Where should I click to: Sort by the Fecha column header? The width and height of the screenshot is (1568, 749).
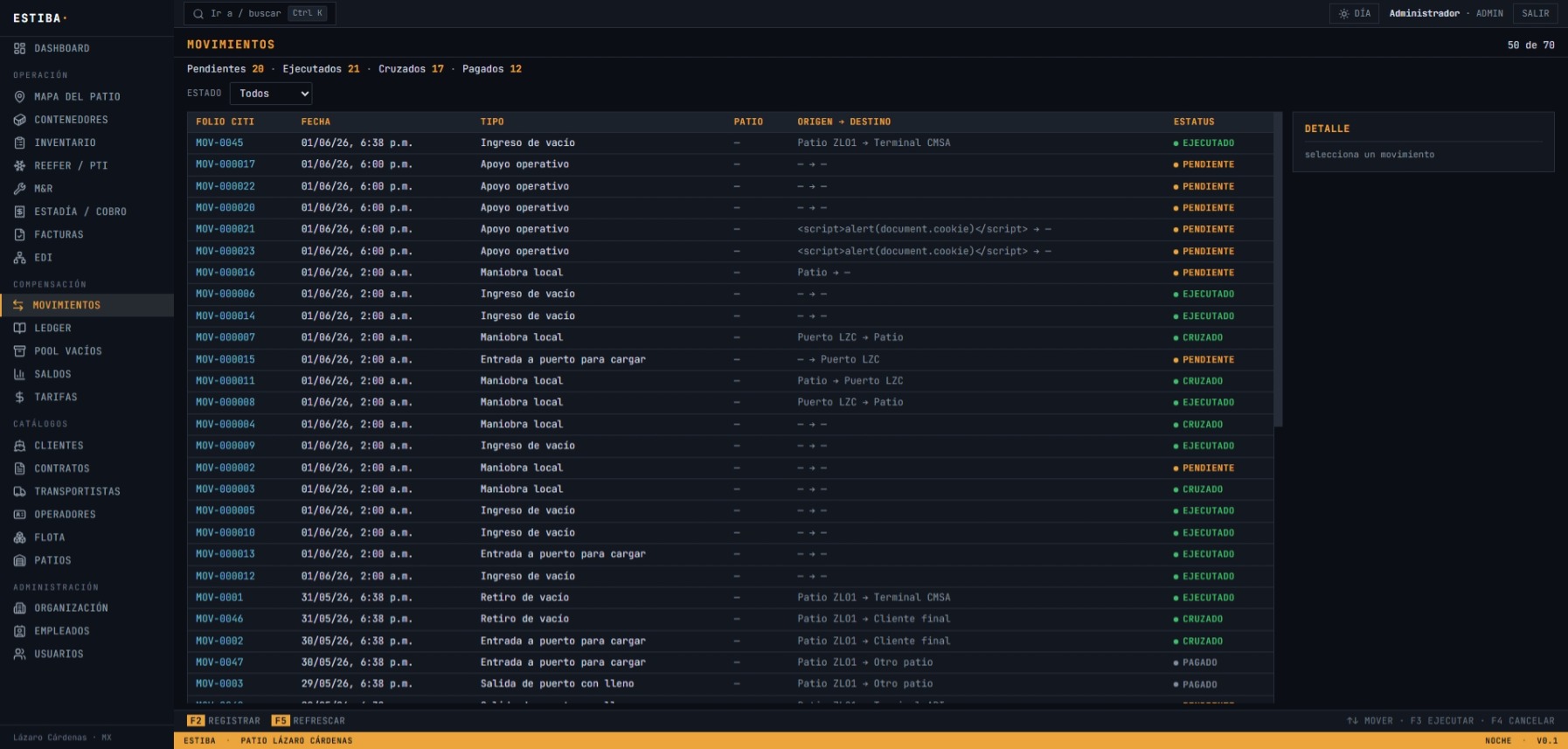click(x=316, y=122)
